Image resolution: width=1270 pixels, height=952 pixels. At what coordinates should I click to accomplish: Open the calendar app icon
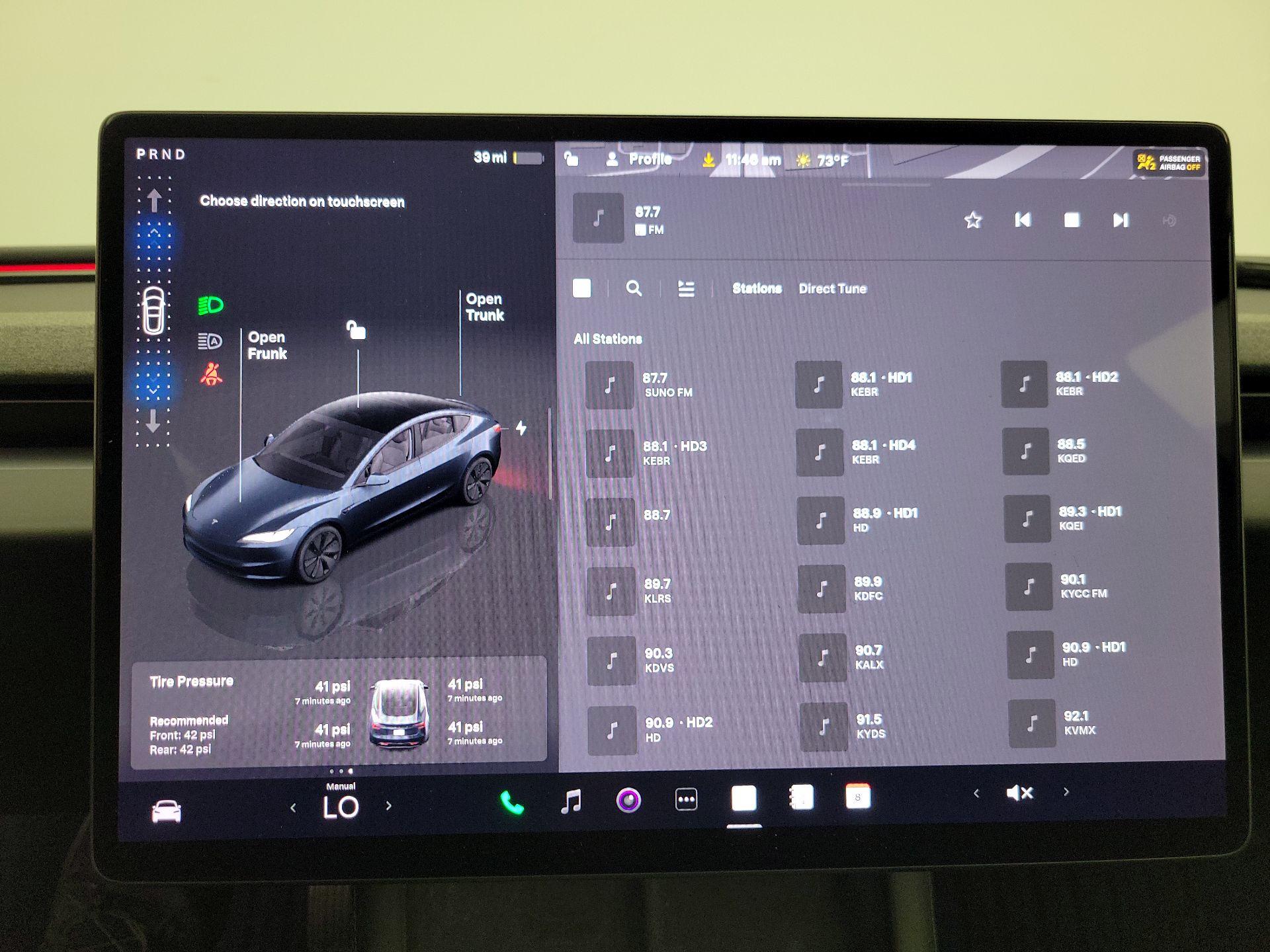pos(858,797)
